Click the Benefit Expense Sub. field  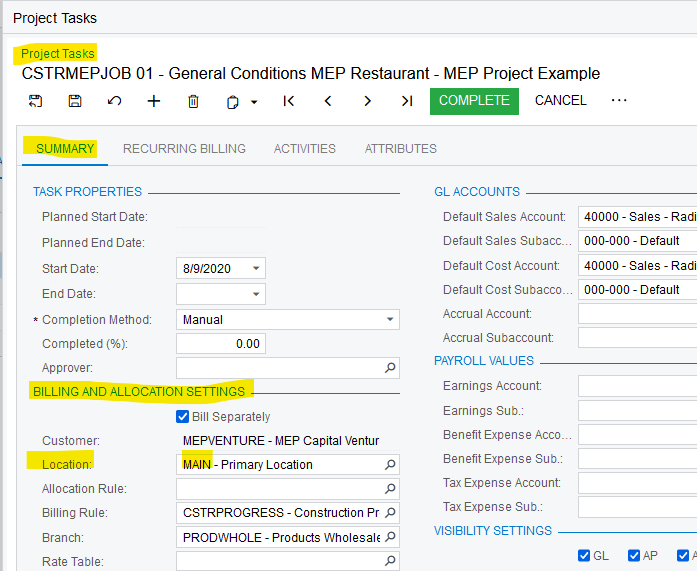[637, 459]
